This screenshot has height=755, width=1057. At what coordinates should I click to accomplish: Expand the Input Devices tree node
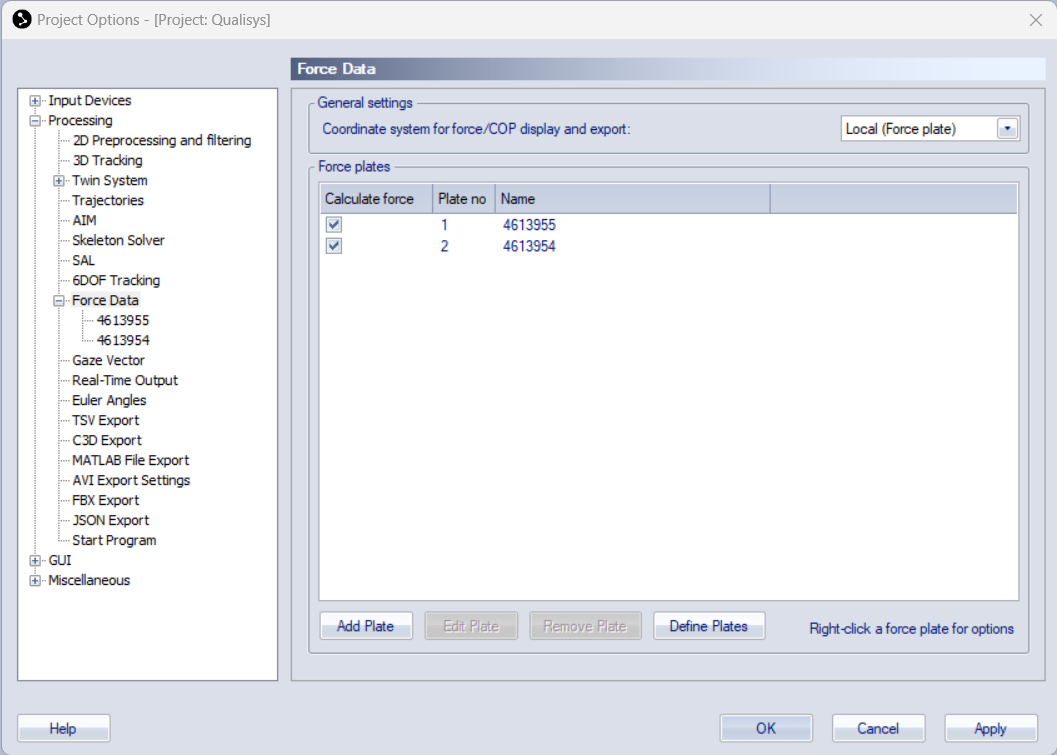click(x=36, y=101)
